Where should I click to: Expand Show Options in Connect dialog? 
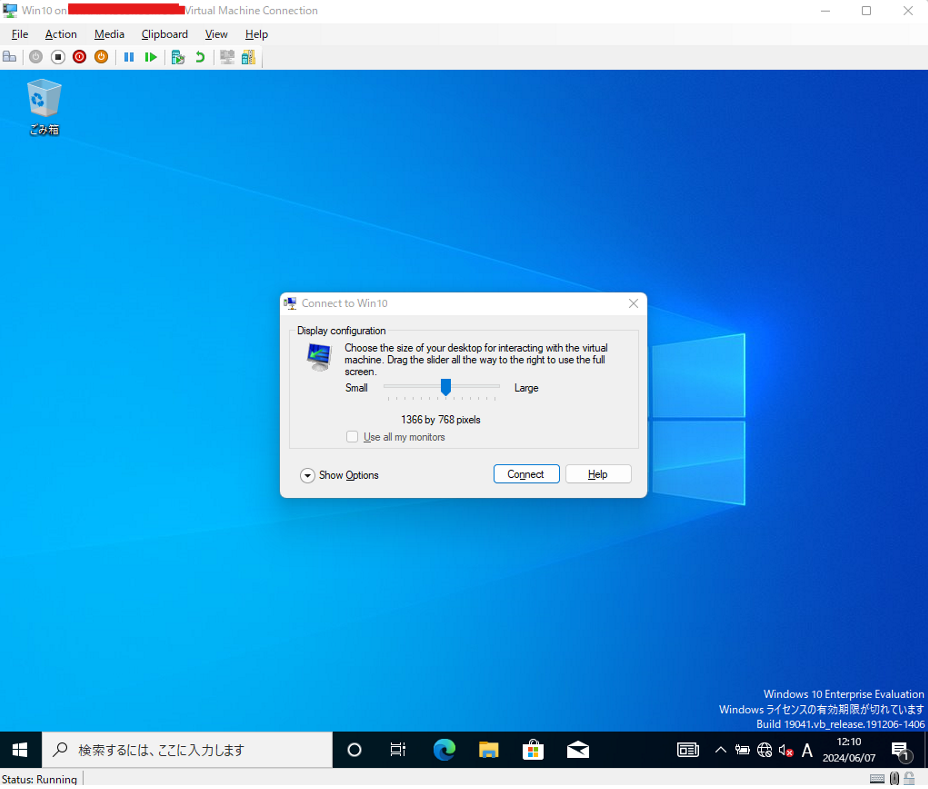tap(339, 475)
